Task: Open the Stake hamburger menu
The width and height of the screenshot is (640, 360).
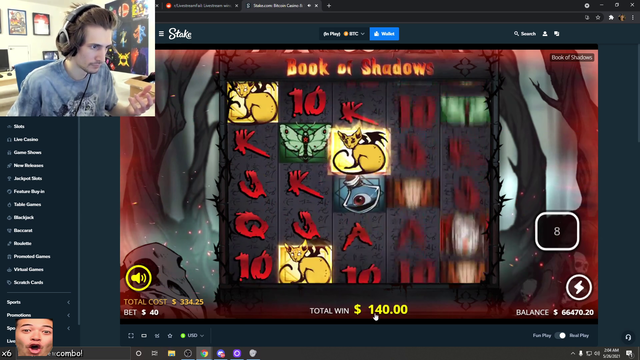Action: [x=161, y=34]
